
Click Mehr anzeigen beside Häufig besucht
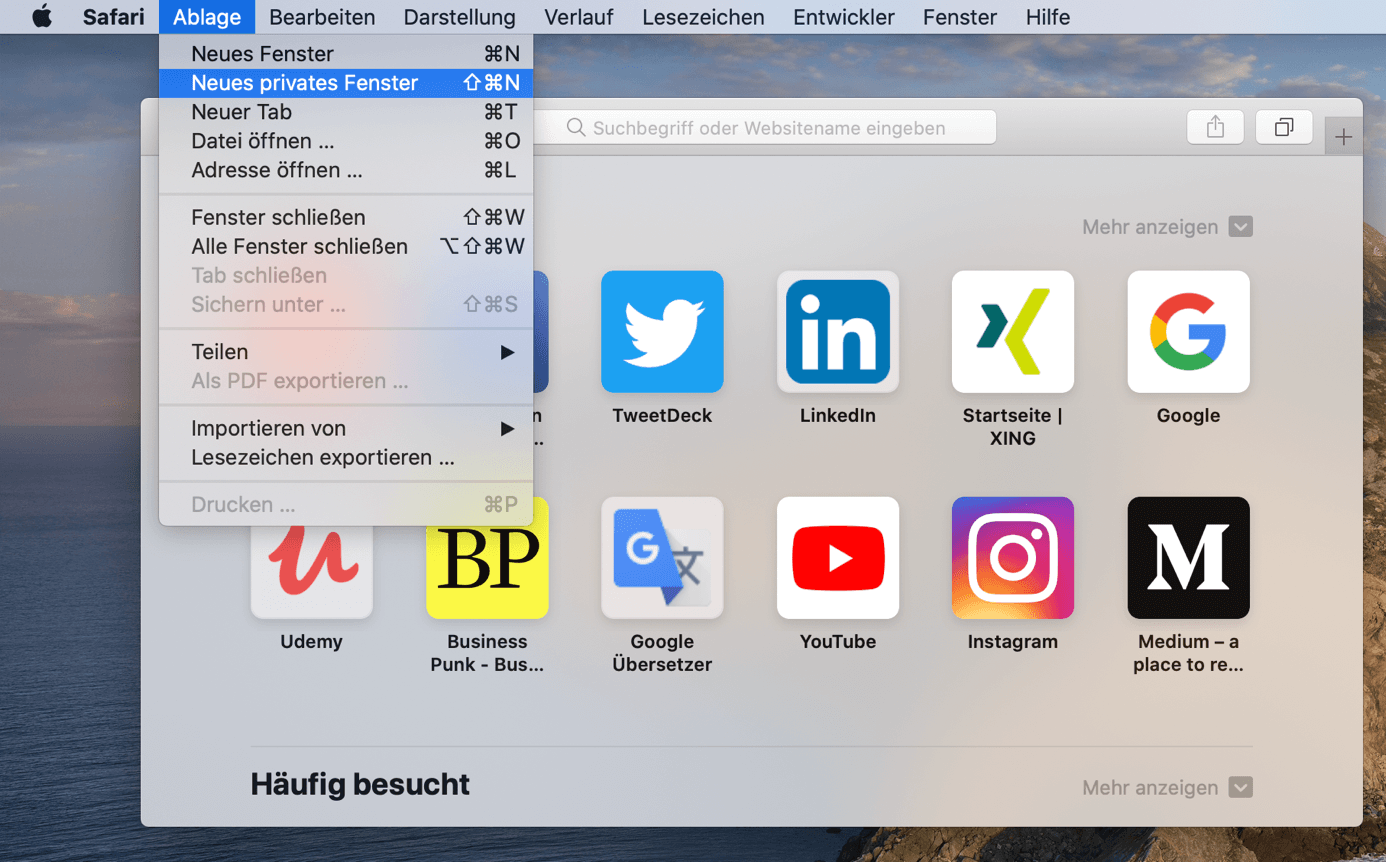tap(1150, 788)
